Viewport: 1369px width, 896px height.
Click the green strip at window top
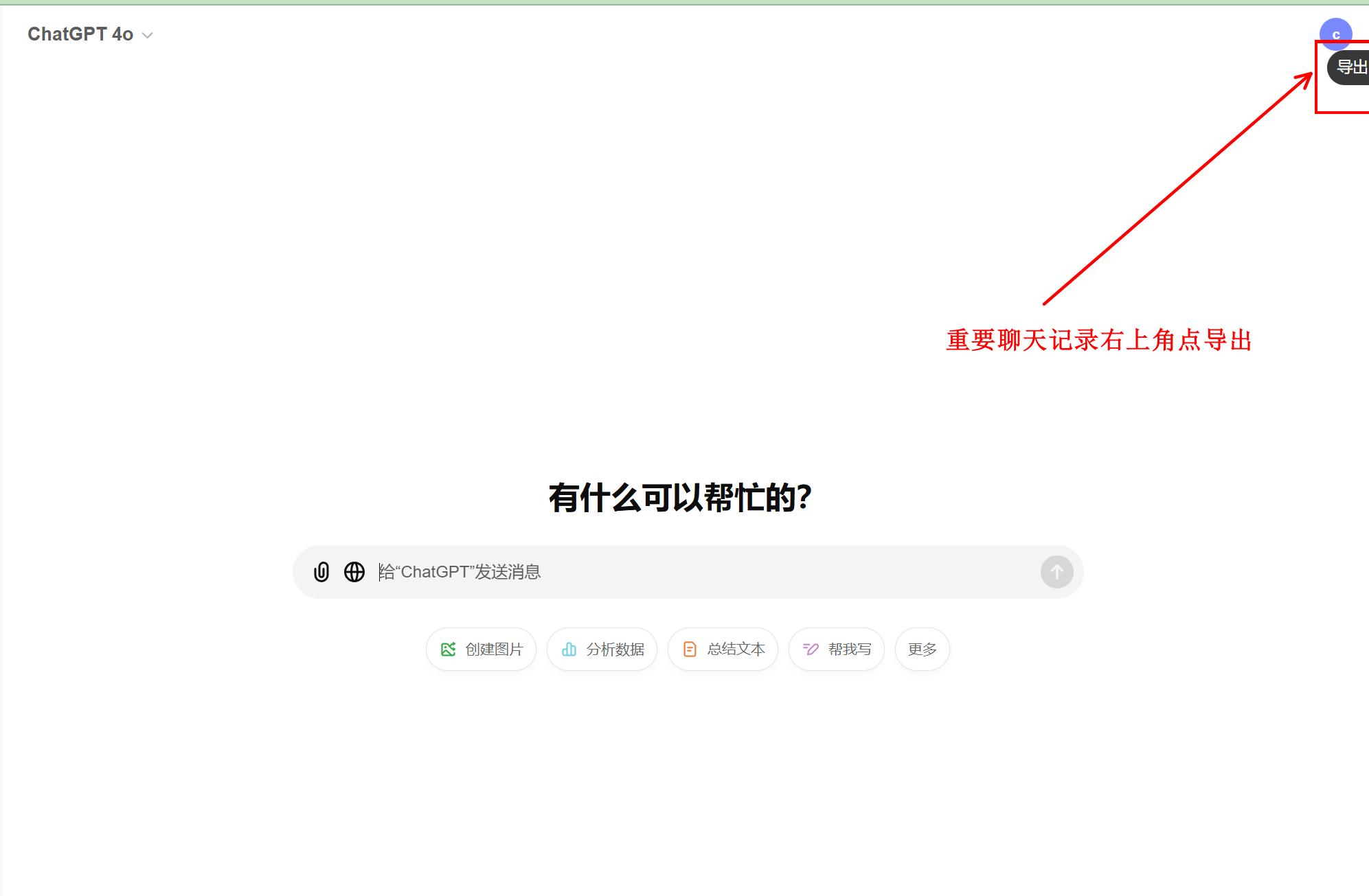(x=684, y=2)
